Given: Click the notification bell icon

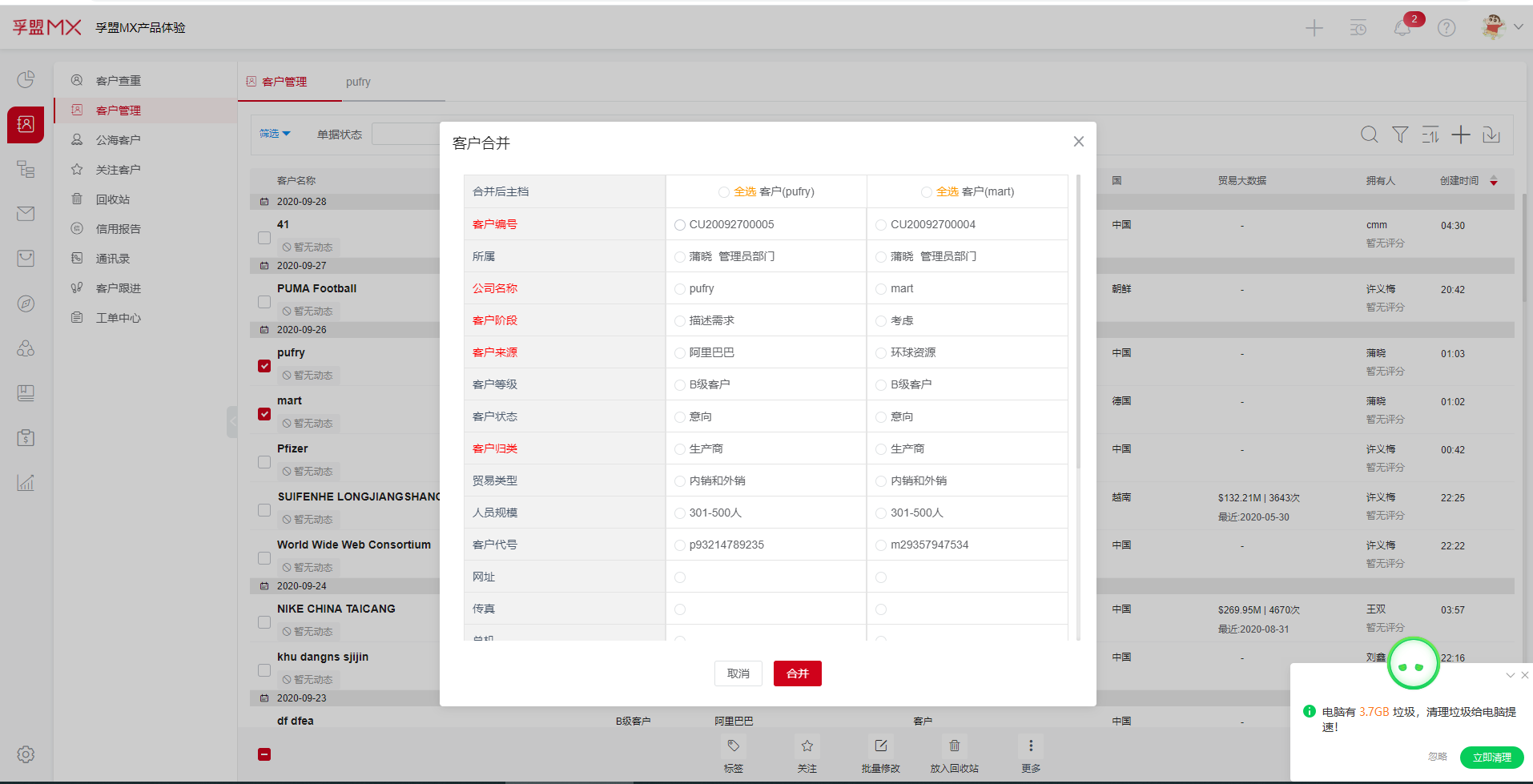Looking at the screenshot, I should pyautogui.click(x=1402, y=29).
